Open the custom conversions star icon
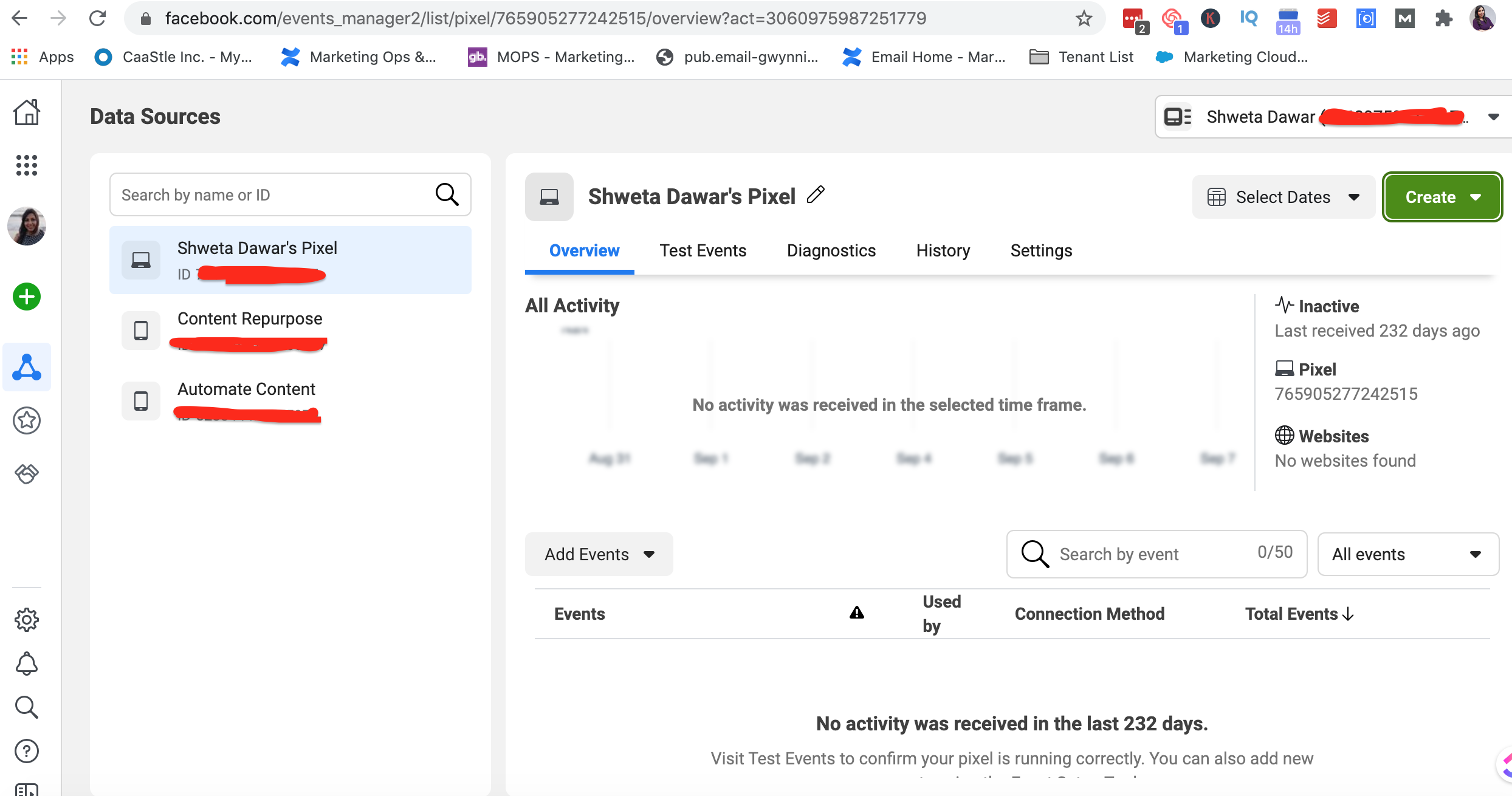This screenshot has height=796, width=1512. pyautogui.click(x=27, y=420)
